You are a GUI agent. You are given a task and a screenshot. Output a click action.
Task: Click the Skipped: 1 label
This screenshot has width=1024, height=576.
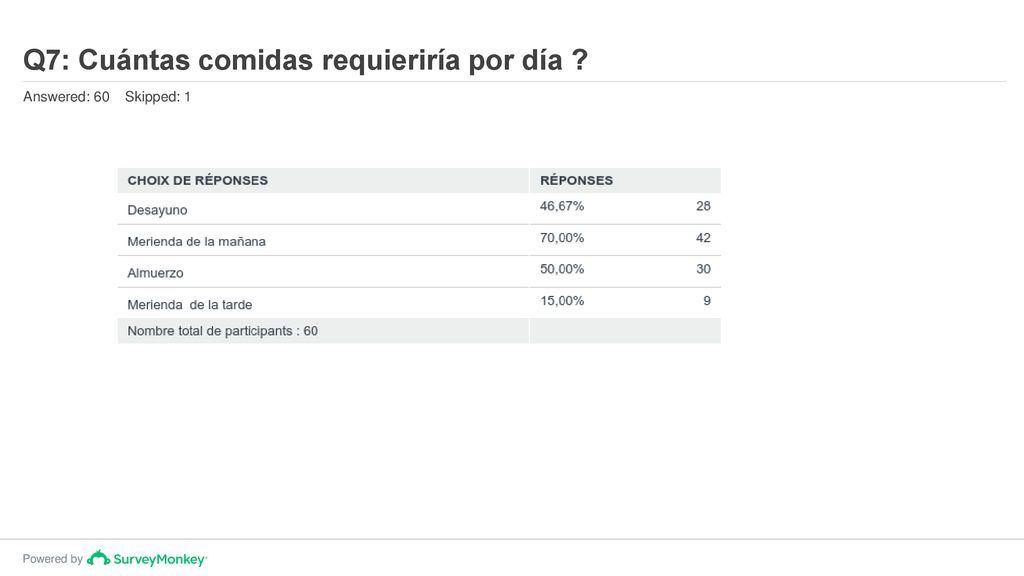coord(157,97)
